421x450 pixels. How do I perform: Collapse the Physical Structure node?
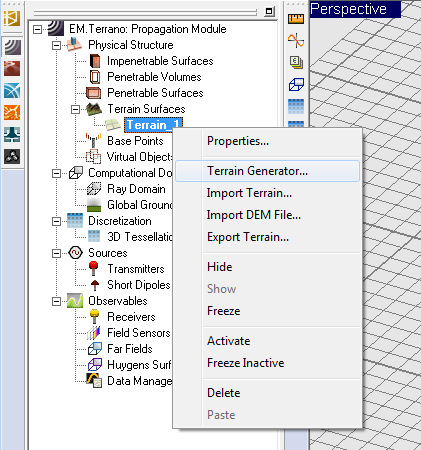pyautogui.click(x=57, y=45)
